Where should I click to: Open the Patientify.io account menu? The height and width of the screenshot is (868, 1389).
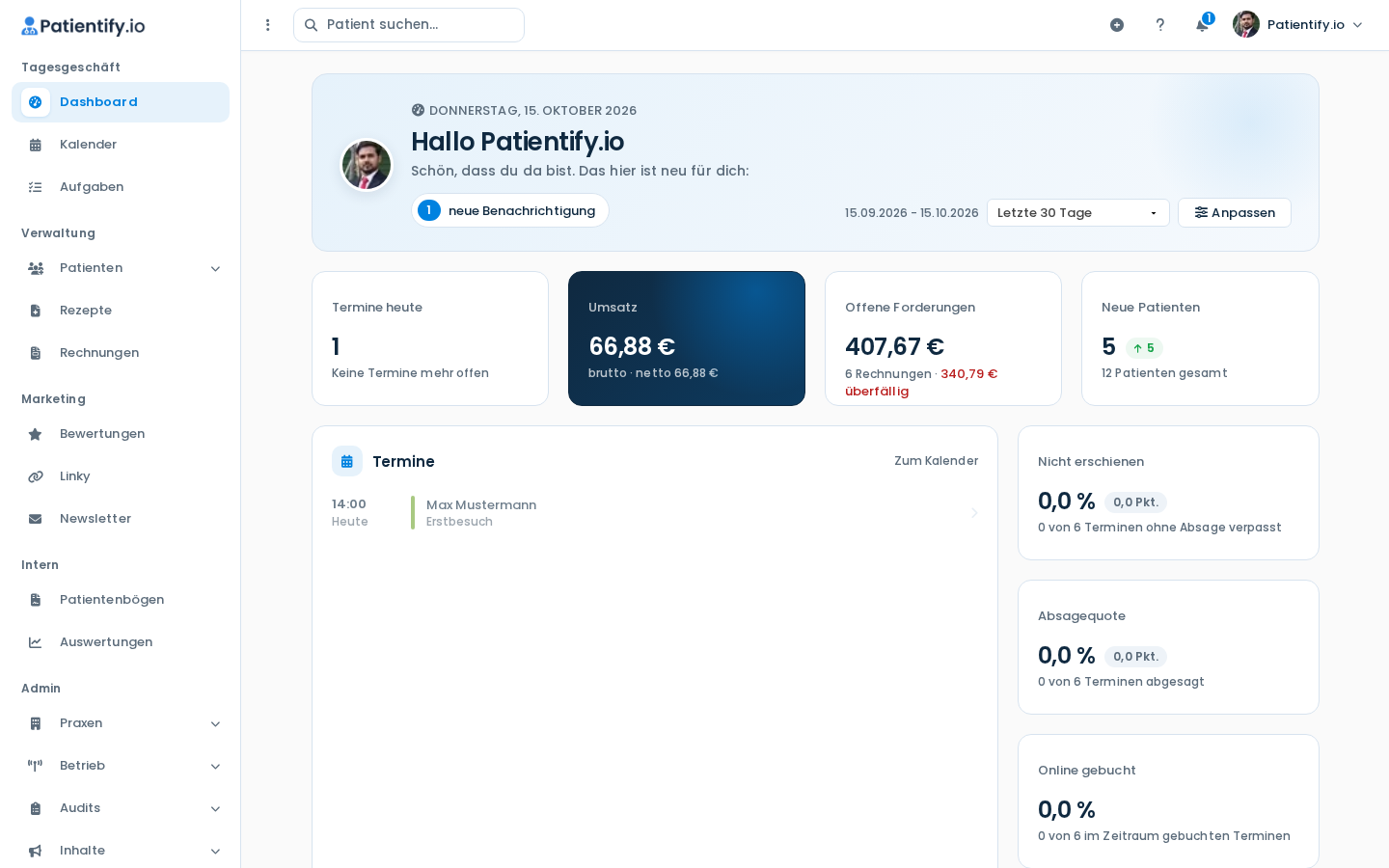tap(1298, 25)
